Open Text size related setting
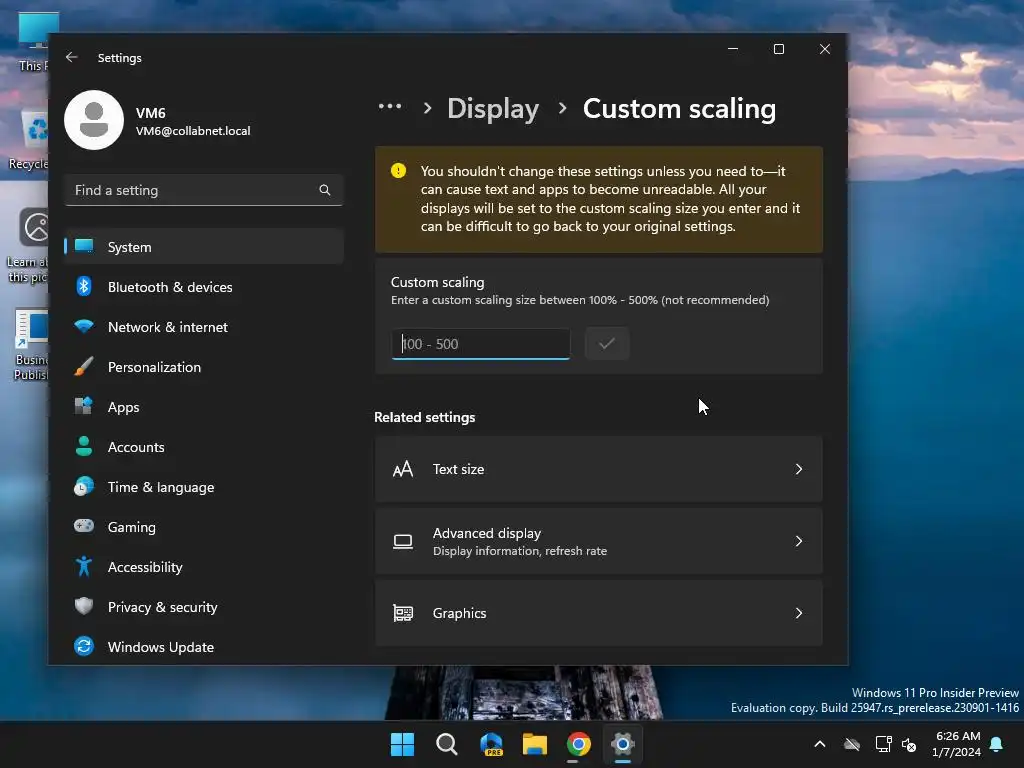The height and width of the screenshot is (768, 1024). pyautogui.click(x=599, y=469)
